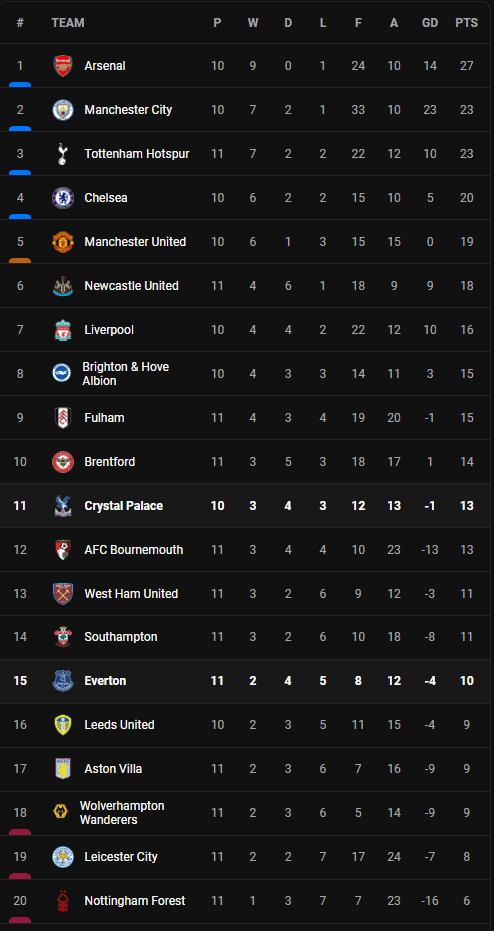Select the Tottenham Hotspur cockerel logo
Viewport: 494px width, 931px height.
(63, 154)
